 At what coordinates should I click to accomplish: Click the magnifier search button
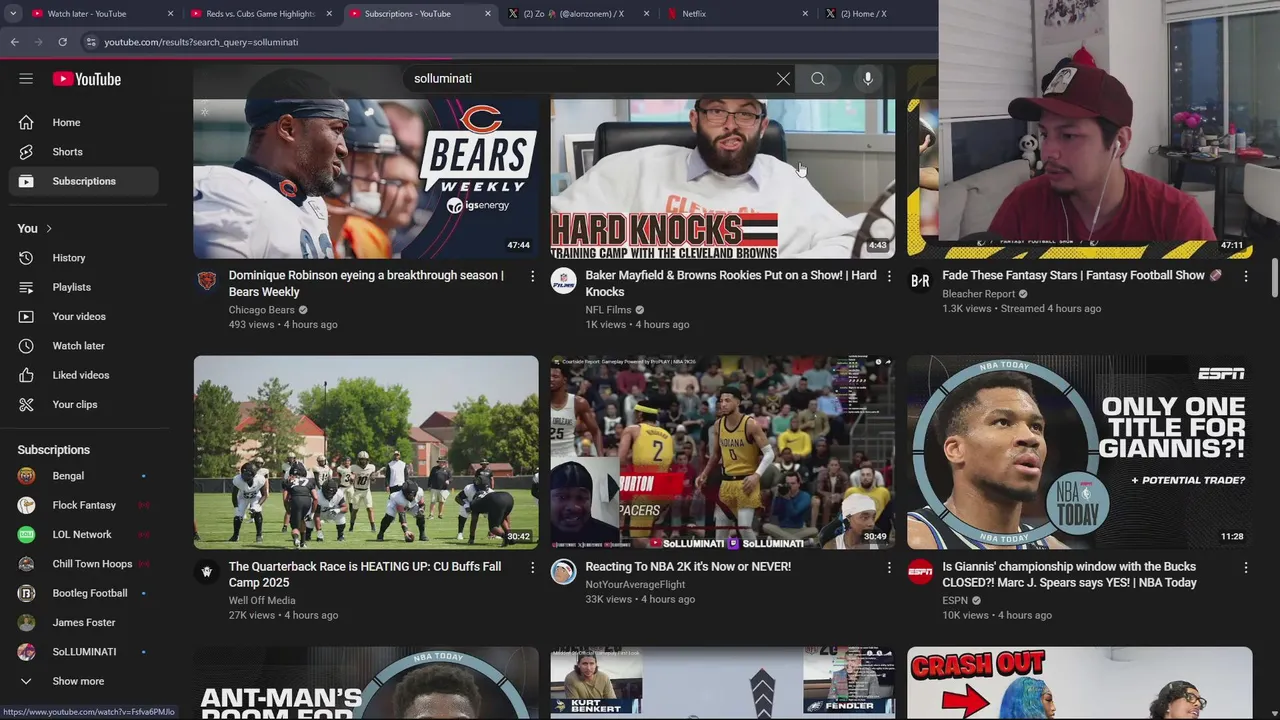click(818, 79)
